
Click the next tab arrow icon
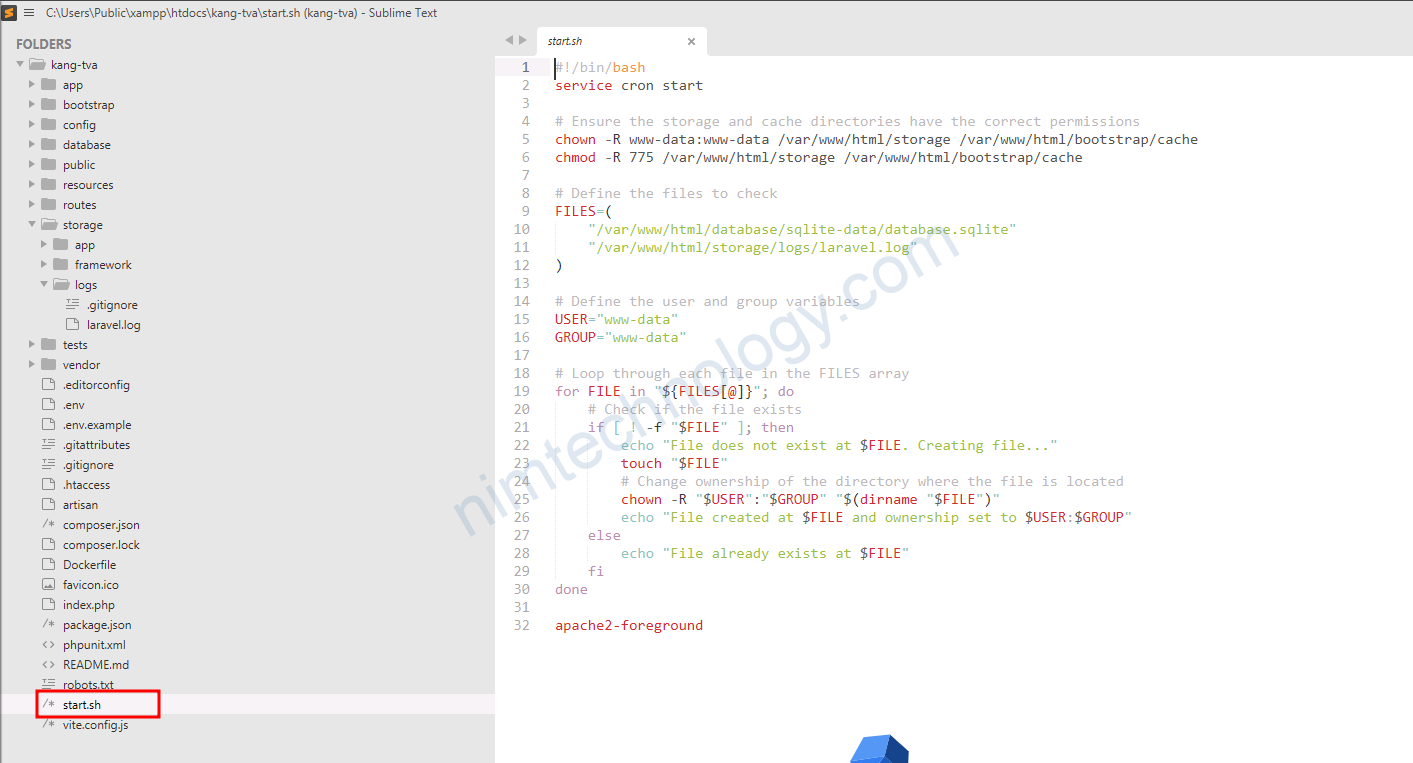[x=523, y=40]
